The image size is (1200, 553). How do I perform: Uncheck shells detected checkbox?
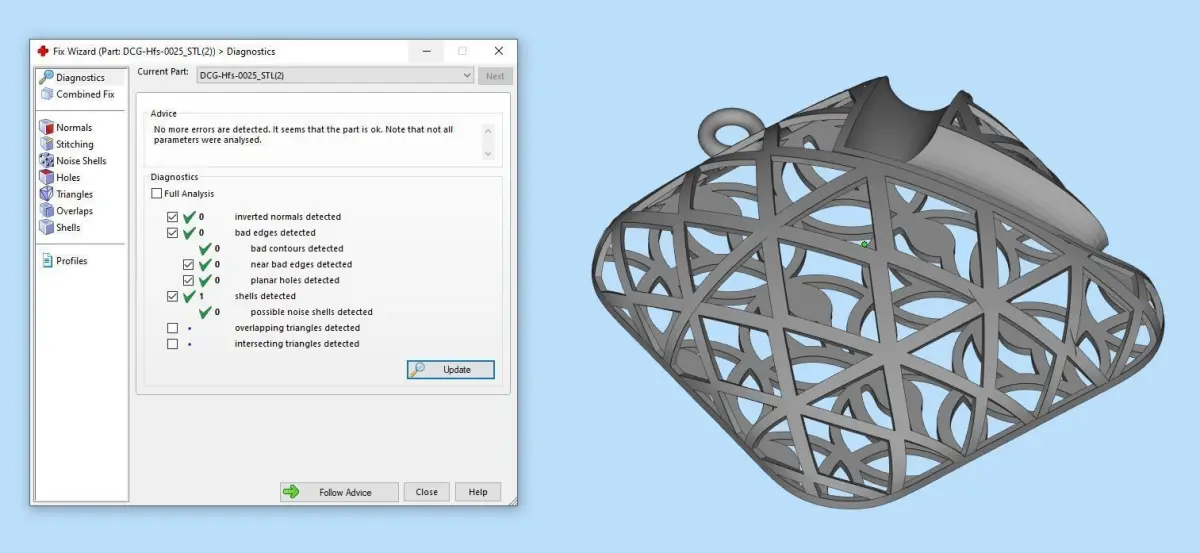pyautogui.click(x=172, y=296)
